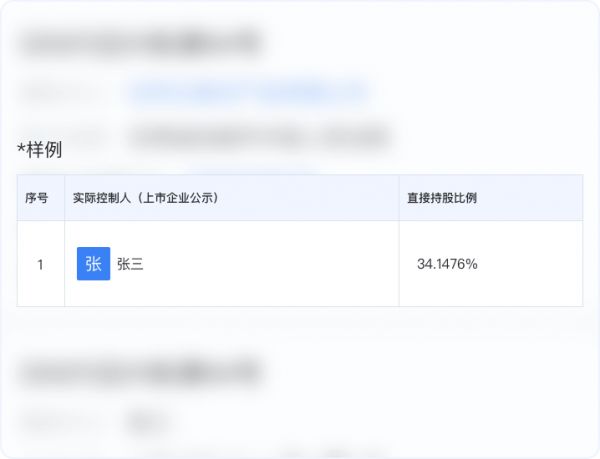Select row number 1 cell
The width and height of the screenshot is (600, 459).
pyautogui.click(x=40, y=264)
